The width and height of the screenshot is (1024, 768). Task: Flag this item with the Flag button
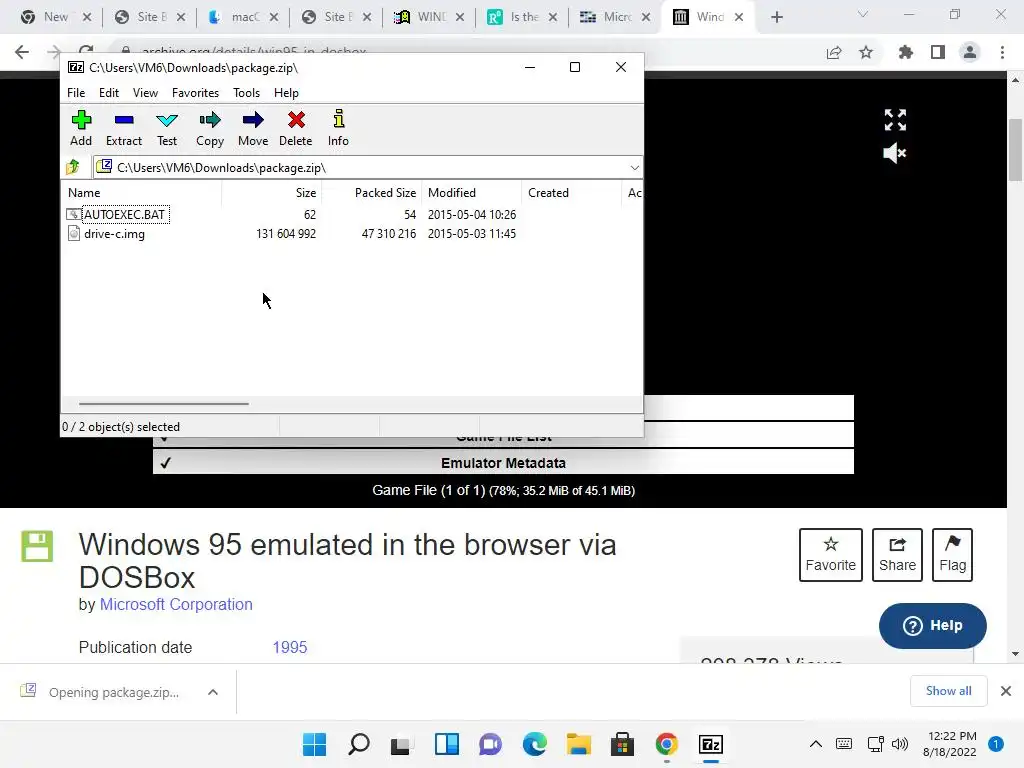[x=952, y=554]
